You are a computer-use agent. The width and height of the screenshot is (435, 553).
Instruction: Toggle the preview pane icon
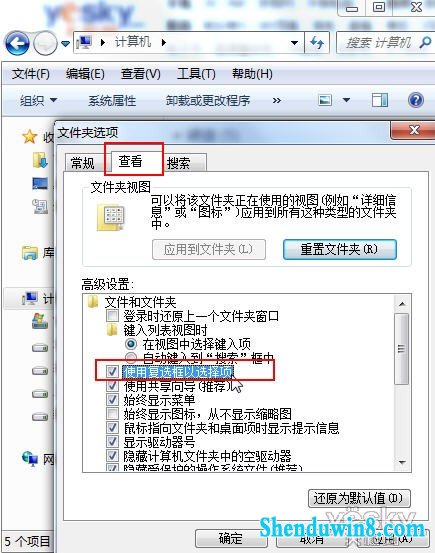point(380,100)
